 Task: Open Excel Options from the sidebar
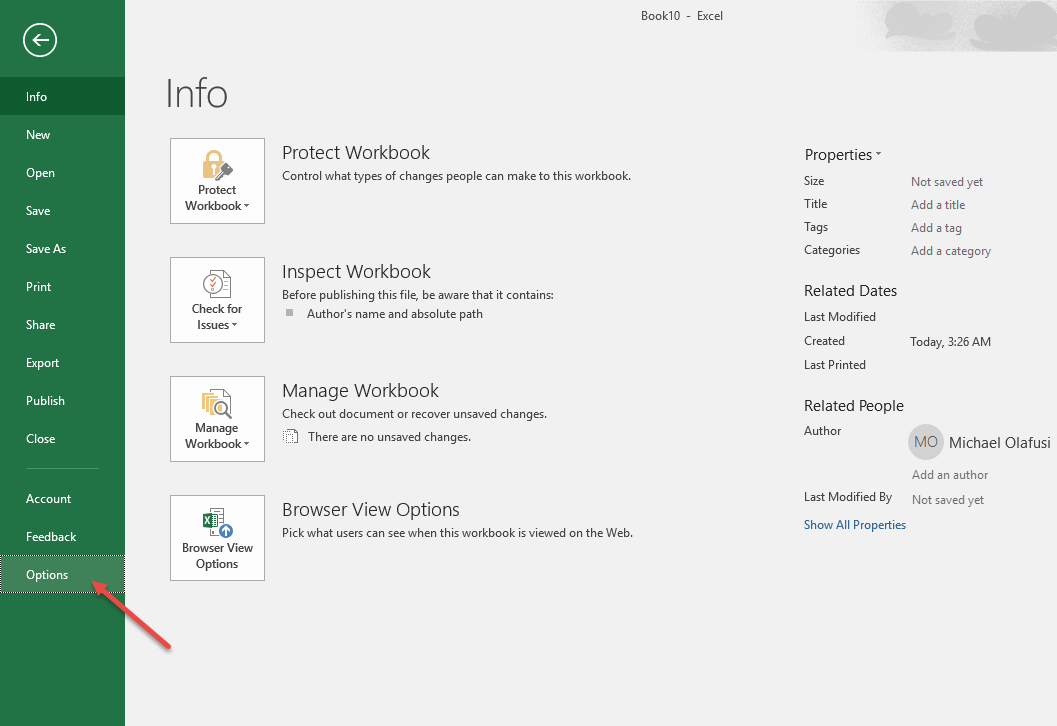tap(62, 574)
